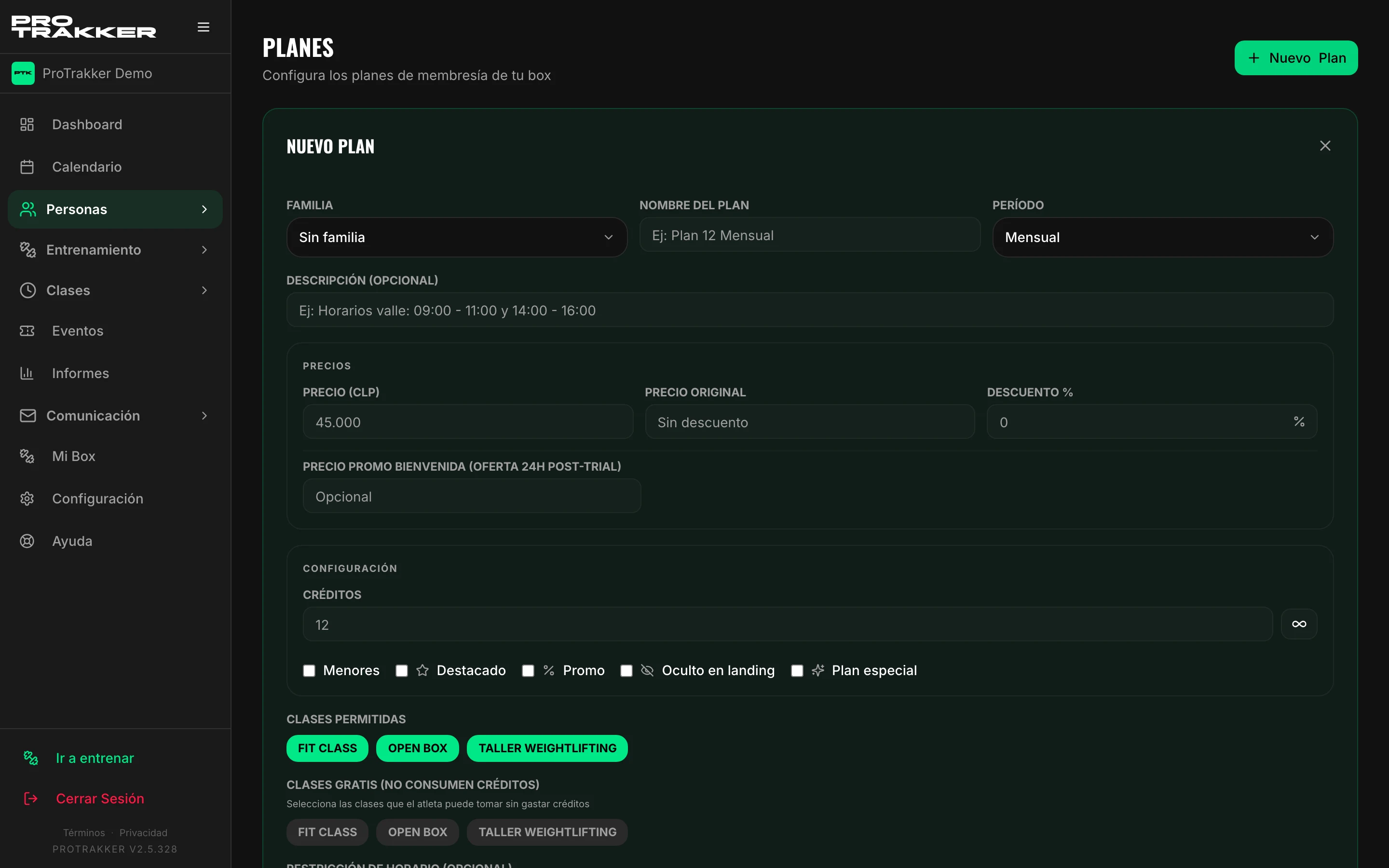The width and height of the screenshot is (1389, 868).
Task: Click the ProTrakker Demo box name
Action: (97, 73)
